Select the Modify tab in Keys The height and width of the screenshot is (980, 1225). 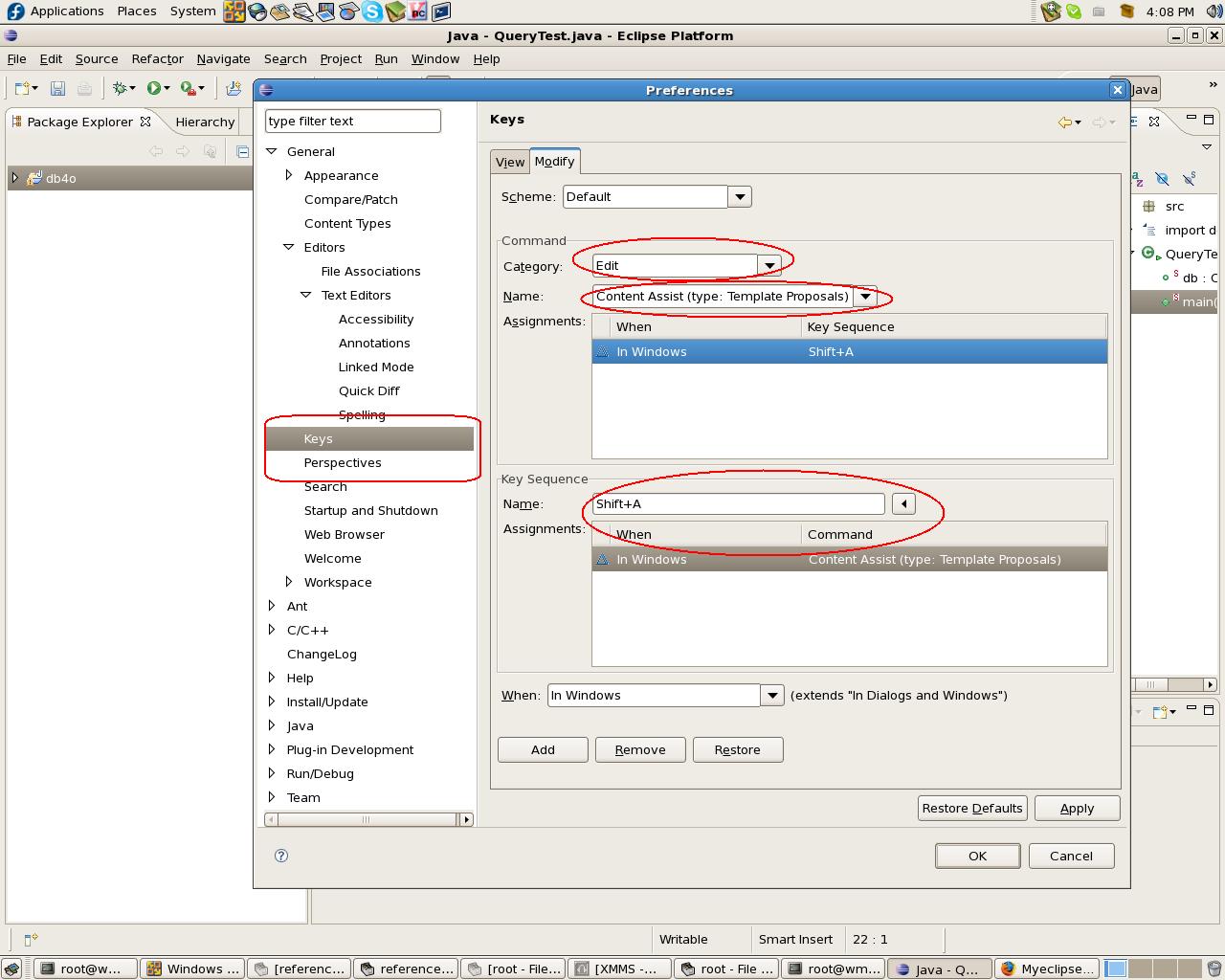click(x=554, y=161)
